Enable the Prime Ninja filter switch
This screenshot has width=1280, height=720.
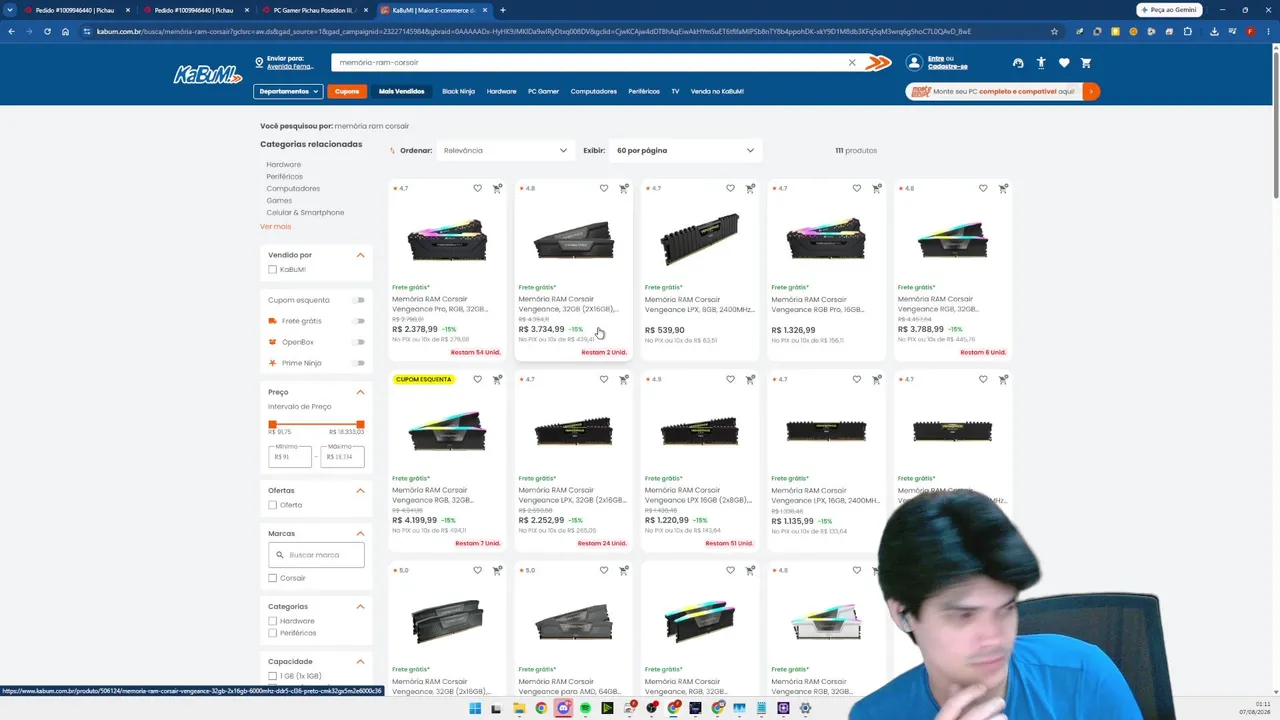pos(359,363)
